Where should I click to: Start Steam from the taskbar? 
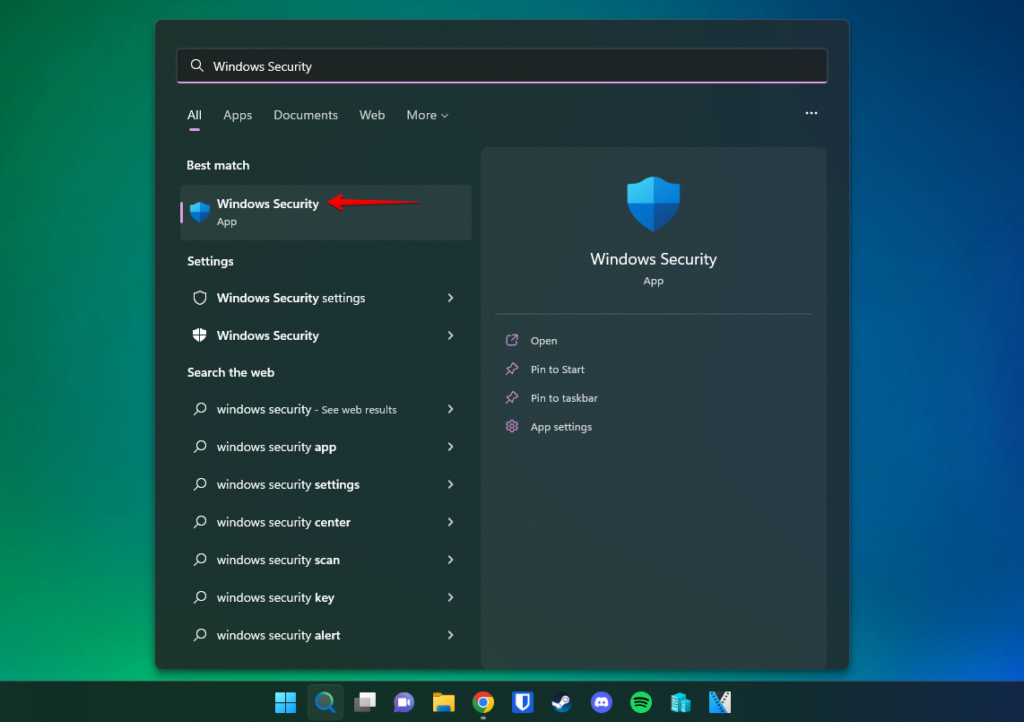click(561, 702)
